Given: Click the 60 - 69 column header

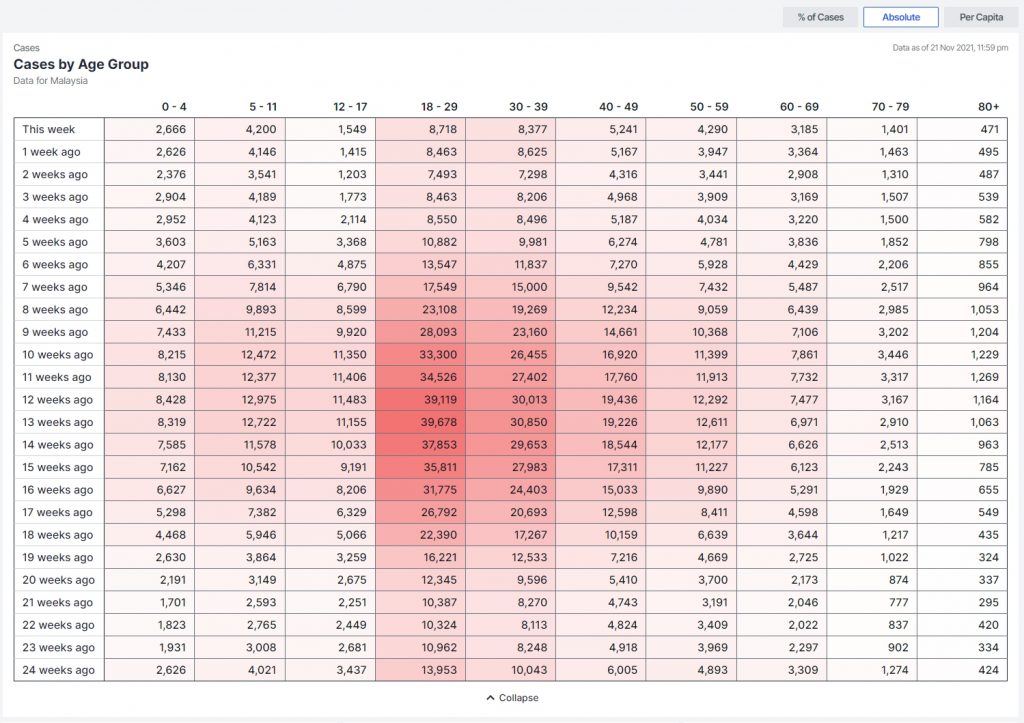Looking at the screenshot, I should tap(799, 107).
